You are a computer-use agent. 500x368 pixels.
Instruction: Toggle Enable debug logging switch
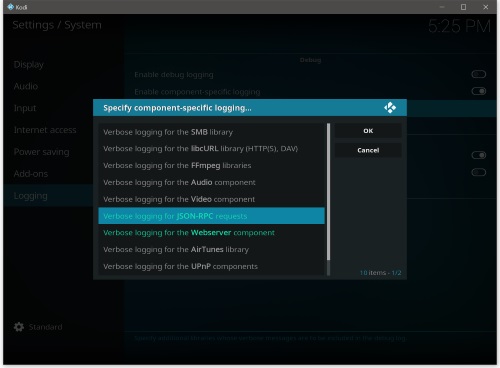(x=478, y=74)
